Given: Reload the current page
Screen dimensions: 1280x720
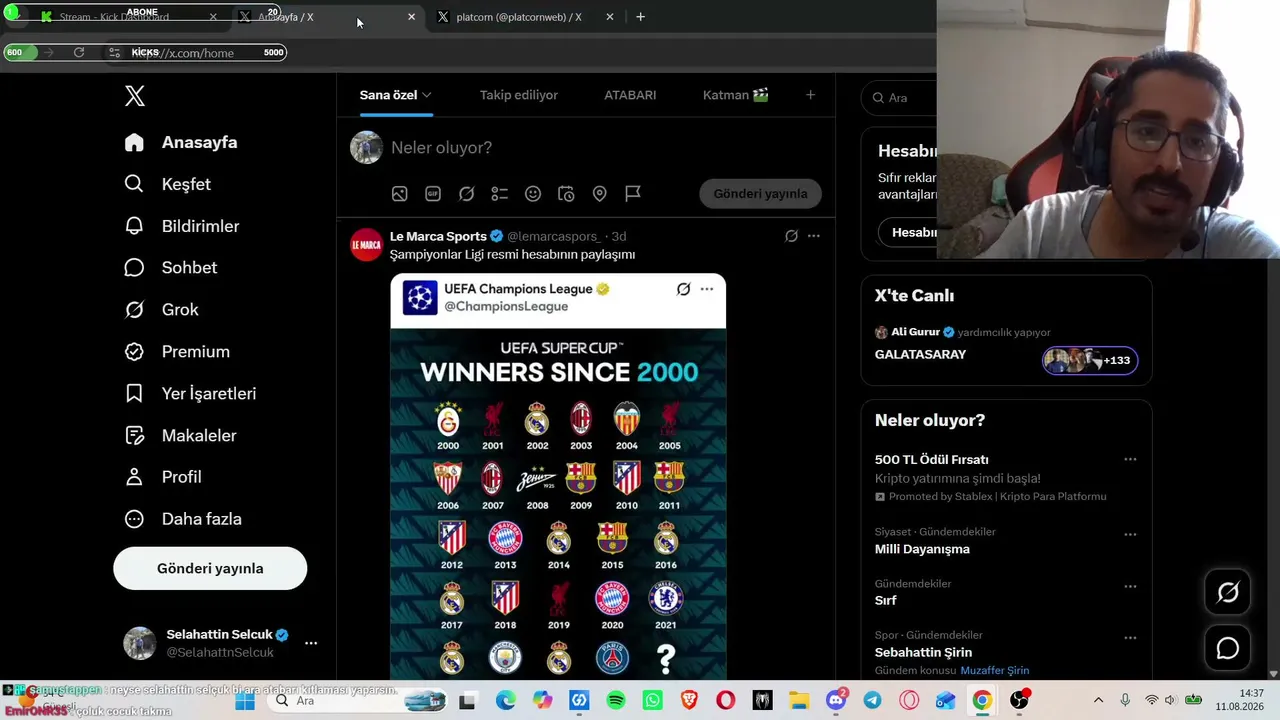Looking at the screenshot, I should (79, 52).
